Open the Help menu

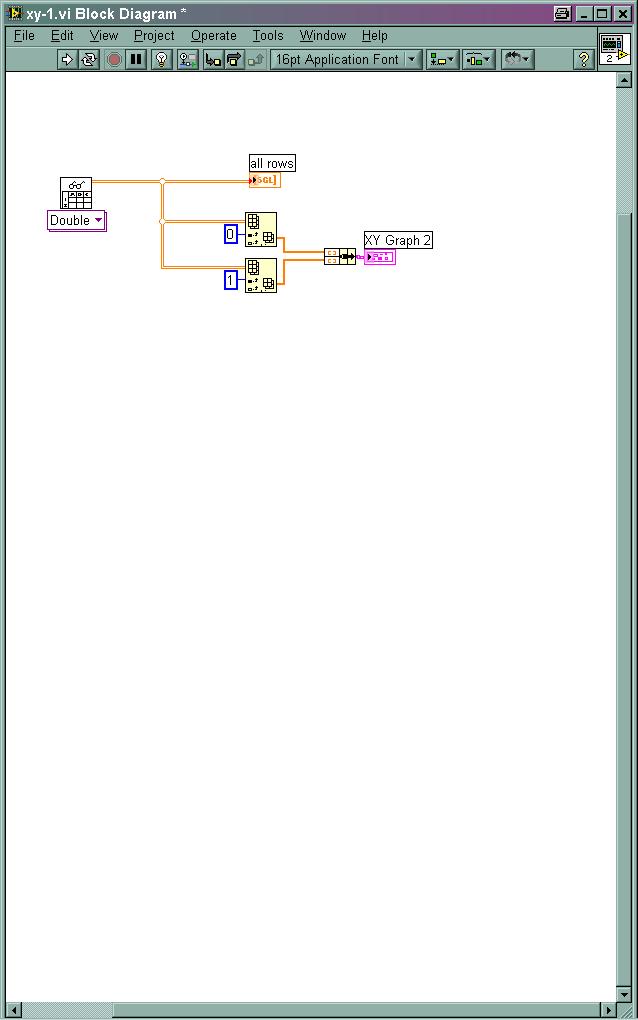[x=375, y=36]
